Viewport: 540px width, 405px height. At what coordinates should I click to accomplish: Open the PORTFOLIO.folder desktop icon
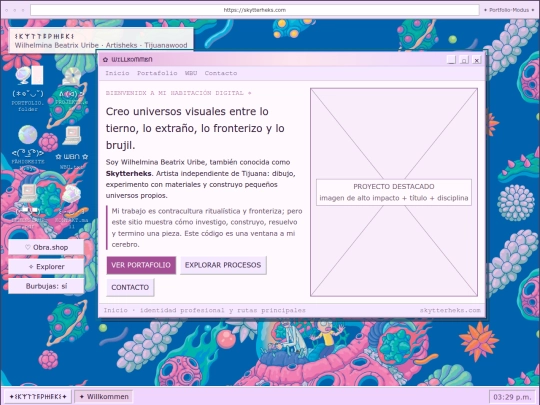pos(28,88)
